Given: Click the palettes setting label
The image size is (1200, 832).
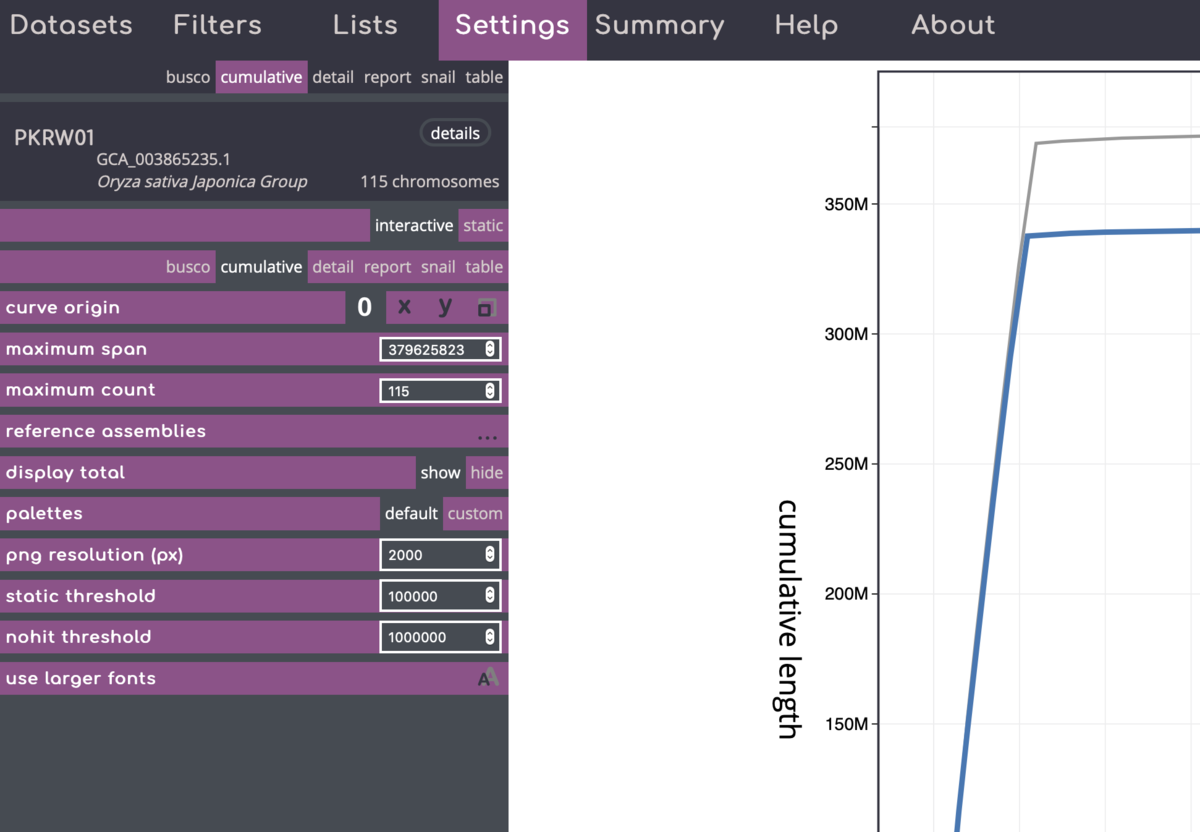Looking at the screenshot, I should point(44,514).
